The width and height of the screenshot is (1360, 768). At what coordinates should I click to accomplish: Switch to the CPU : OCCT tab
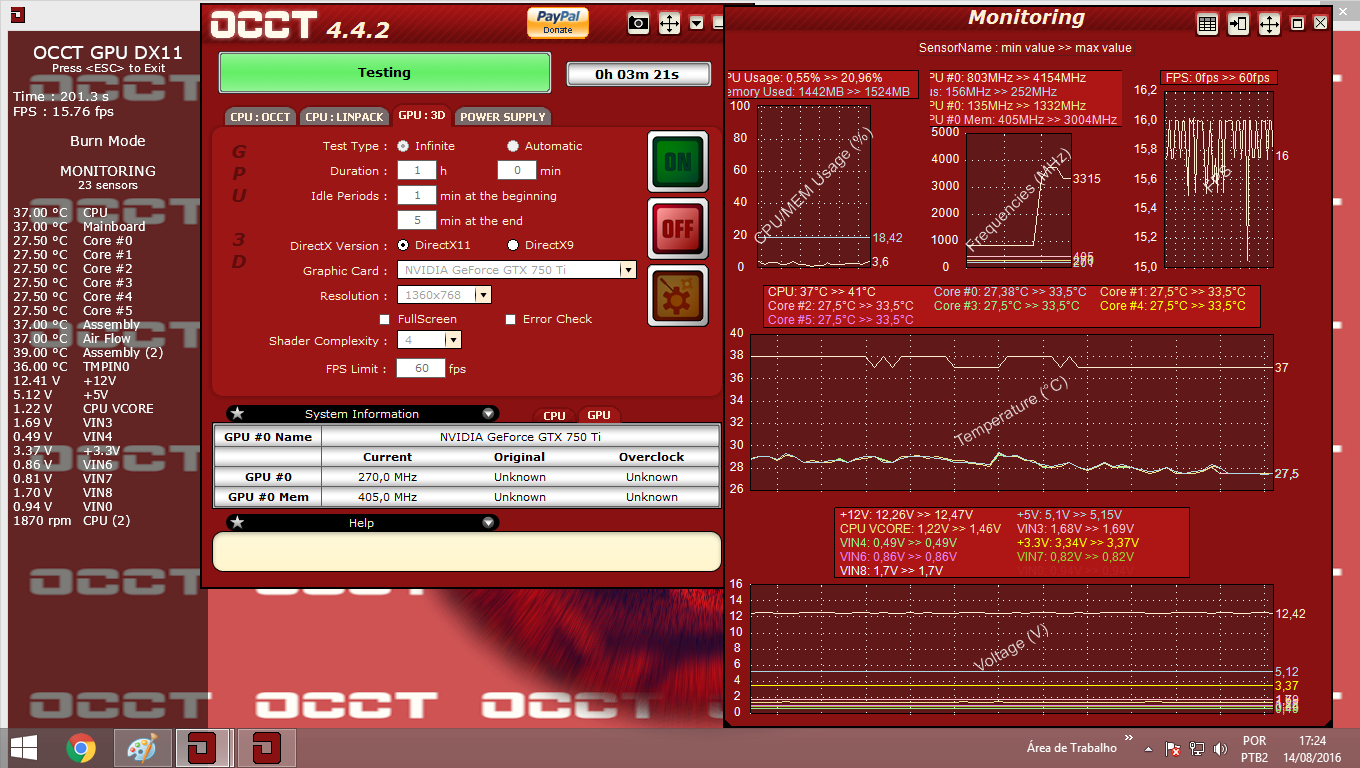tap(260, 117)
